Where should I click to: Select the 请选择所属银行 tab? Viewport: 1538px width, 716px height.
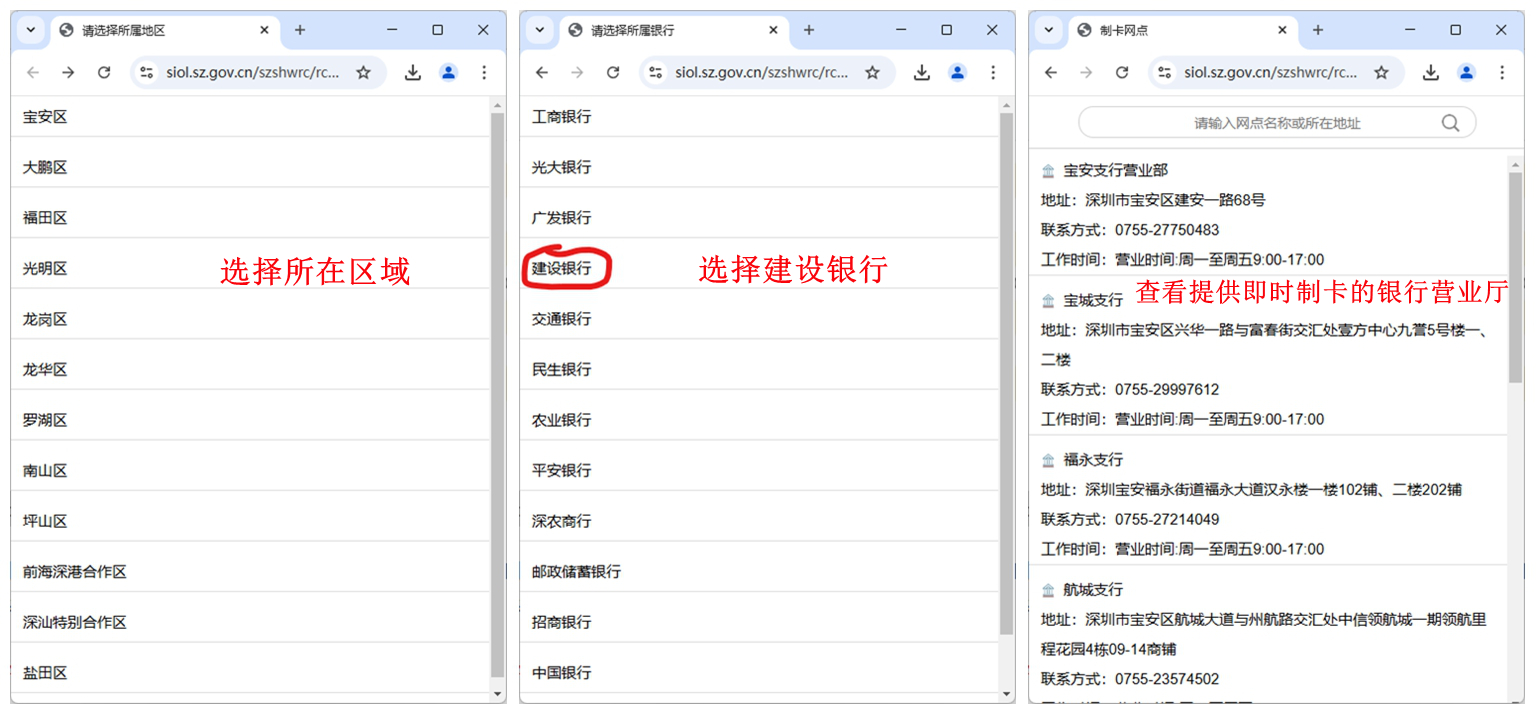674,30
